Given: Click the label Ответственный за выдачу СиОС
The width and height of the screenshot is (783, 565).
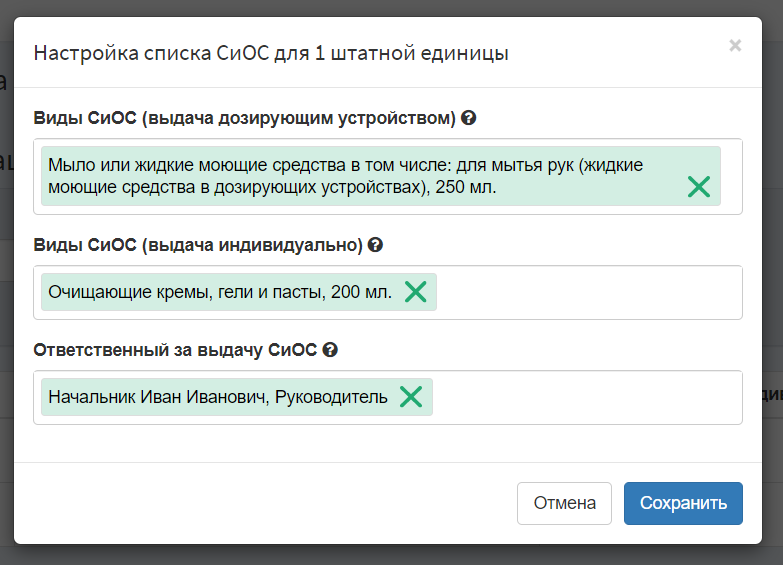Looking at the screenshot, I should [175, 350].
